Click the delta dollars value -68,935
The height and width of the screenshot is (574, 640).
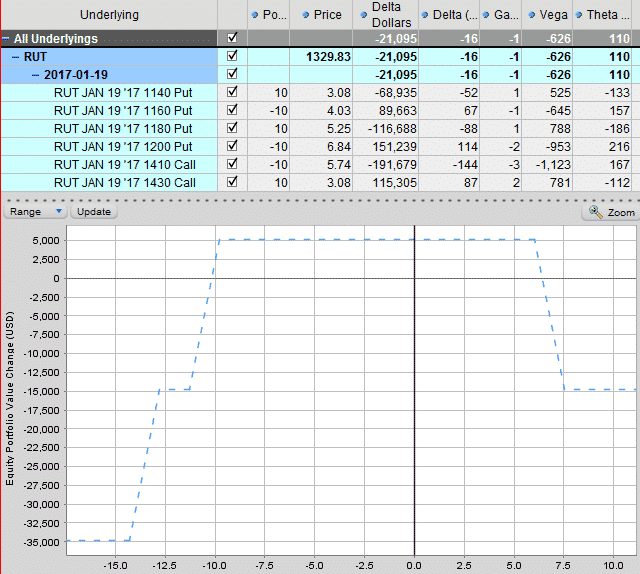tap(396, 93)
